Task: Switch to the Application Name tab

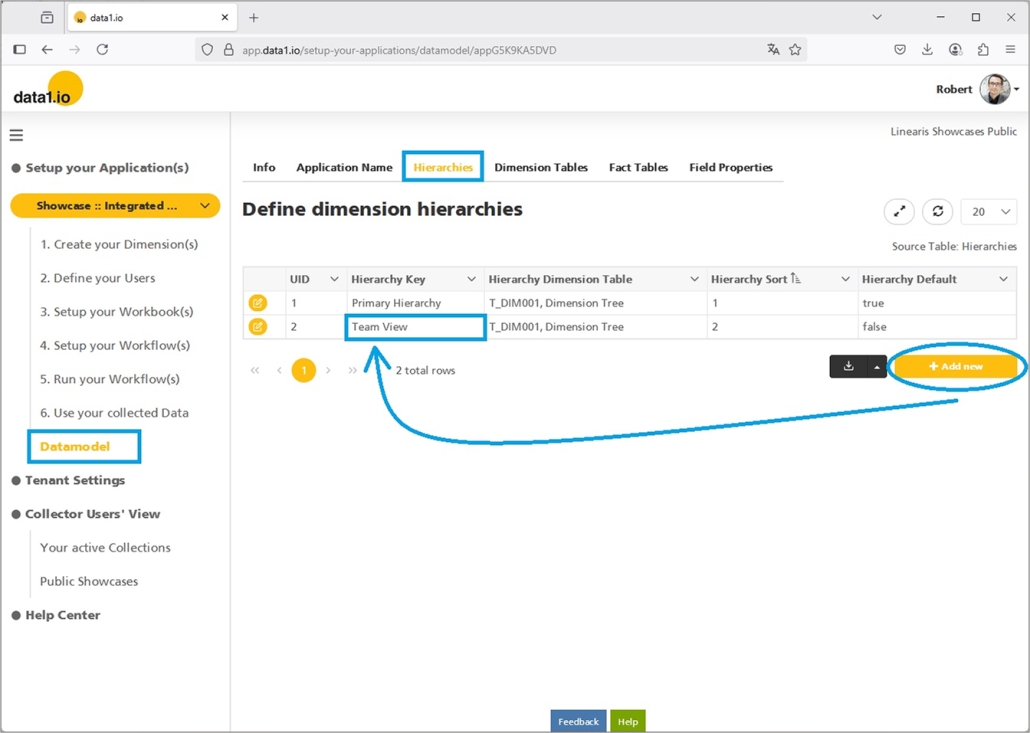Action: point(344,167)
